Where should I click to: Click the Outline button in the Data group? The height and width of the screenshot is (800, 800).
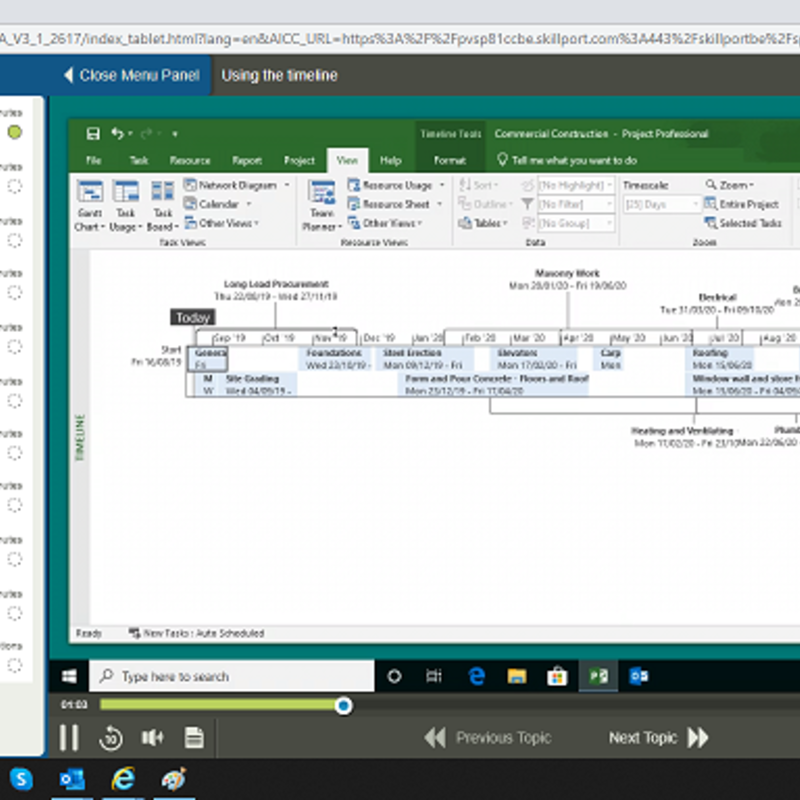(x=485, y=204)
